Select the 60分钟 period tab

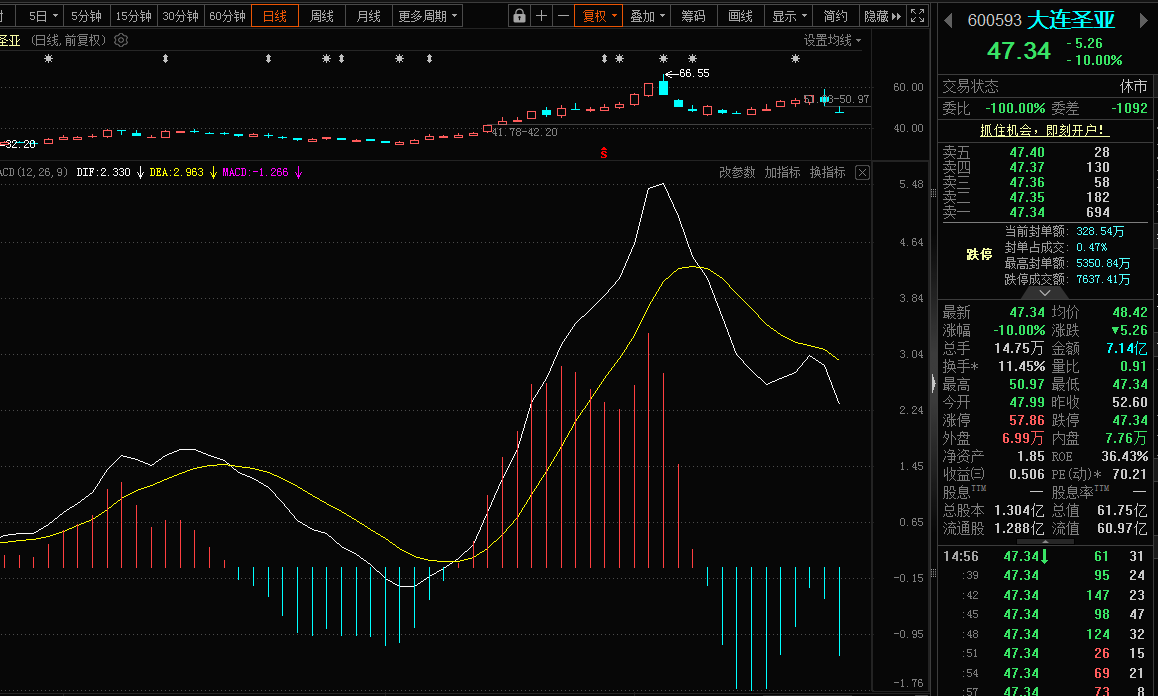click(x=227, y=16)
